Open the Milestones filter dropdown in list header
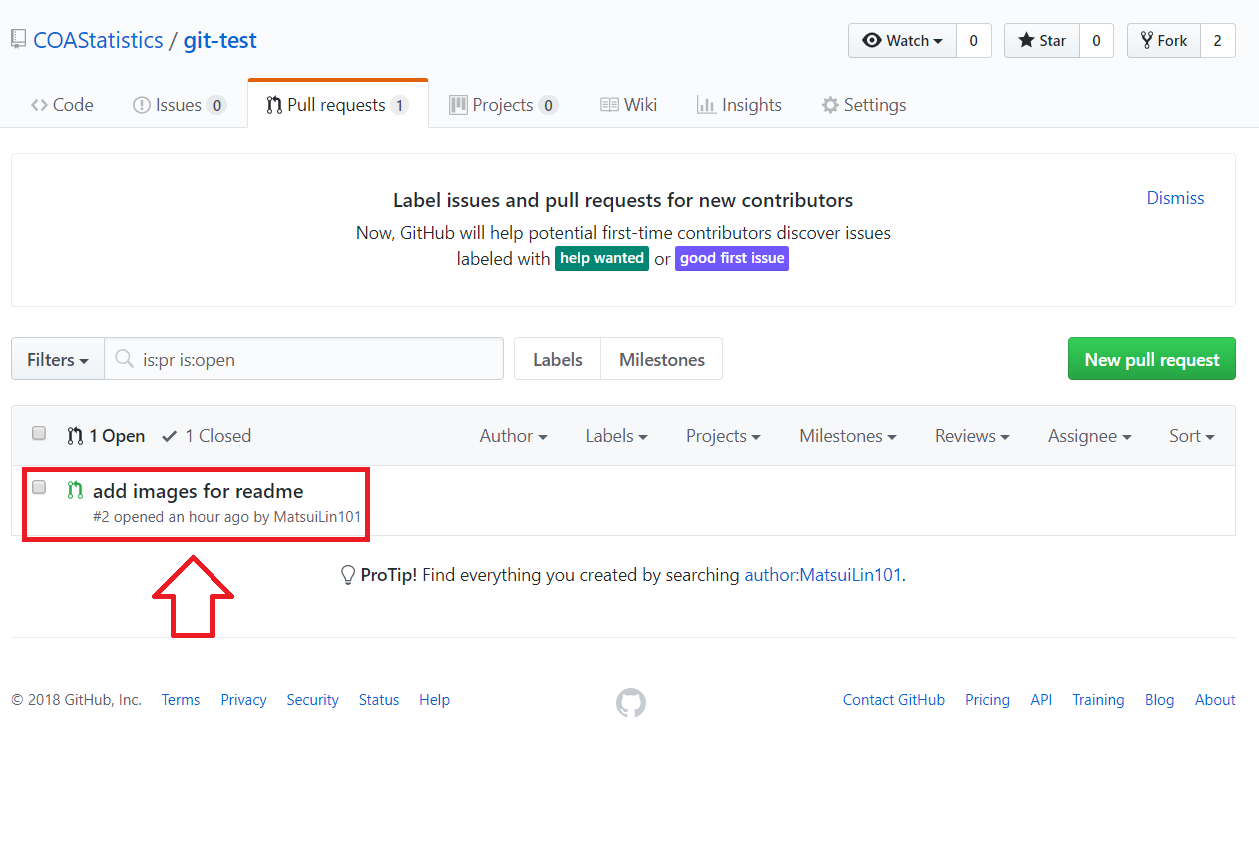 [x=847, y=436]
